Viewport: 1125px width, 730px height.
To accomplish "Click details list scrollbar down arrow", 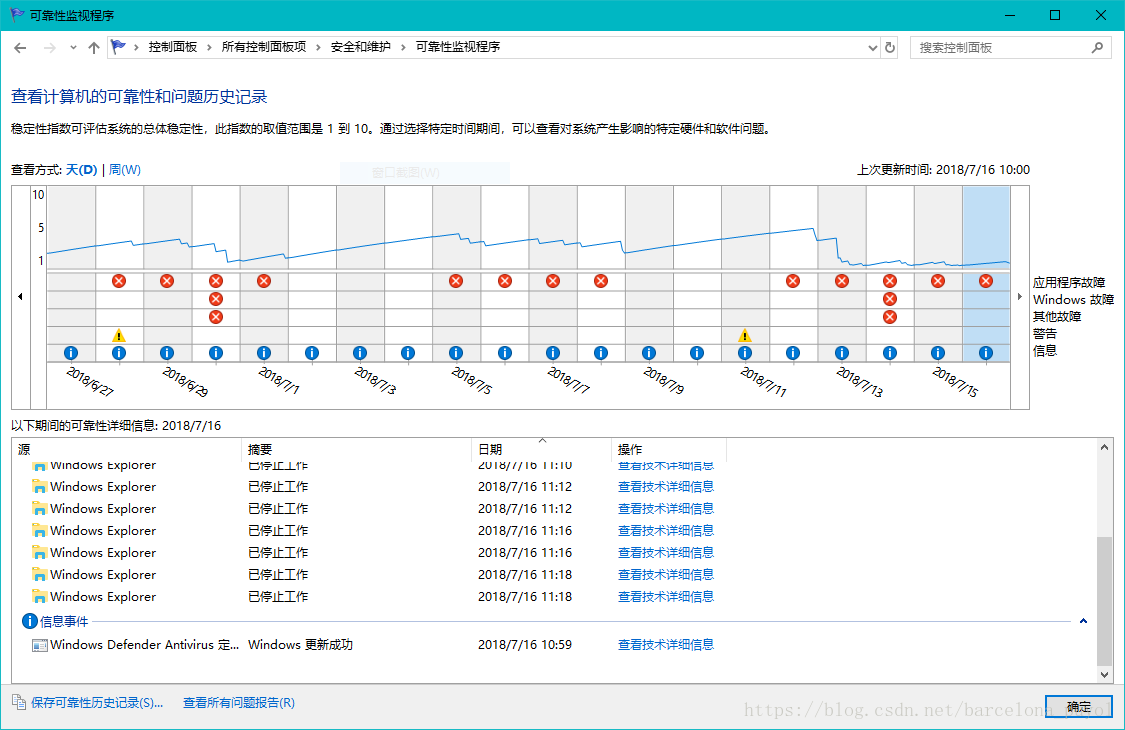I will click(1104, 674).
